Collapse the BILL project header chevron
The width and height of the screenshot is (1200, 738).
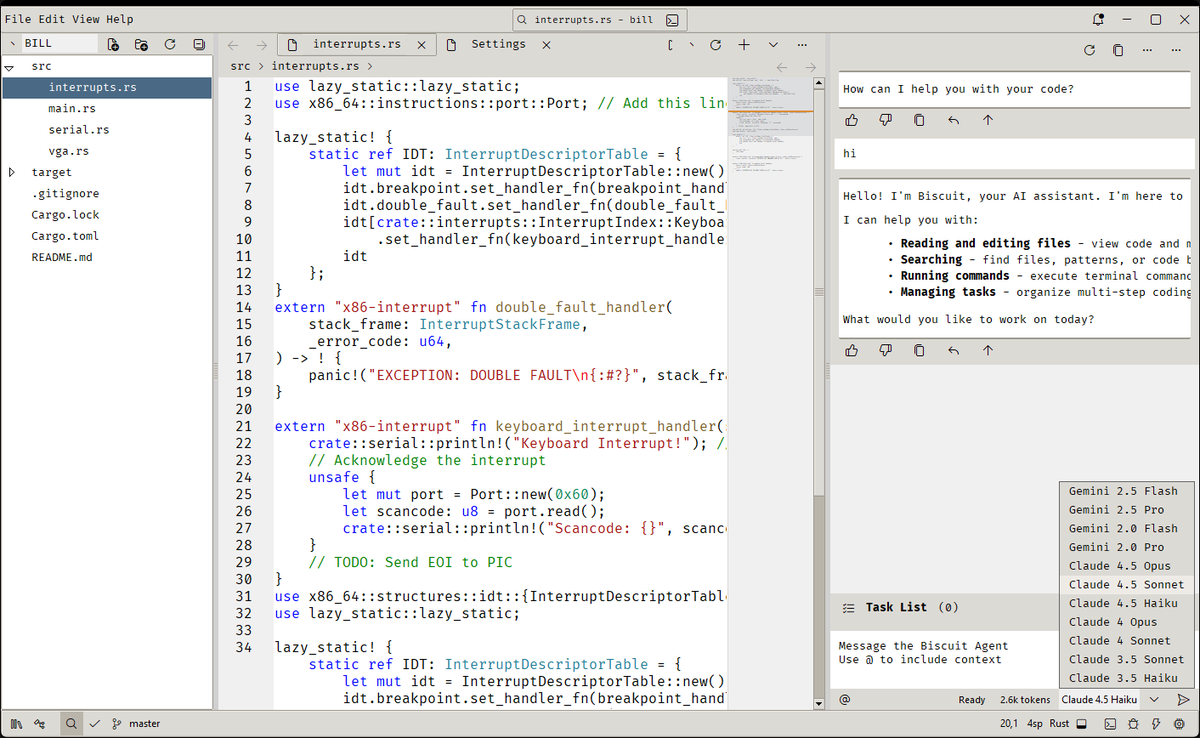coord(14,44)
